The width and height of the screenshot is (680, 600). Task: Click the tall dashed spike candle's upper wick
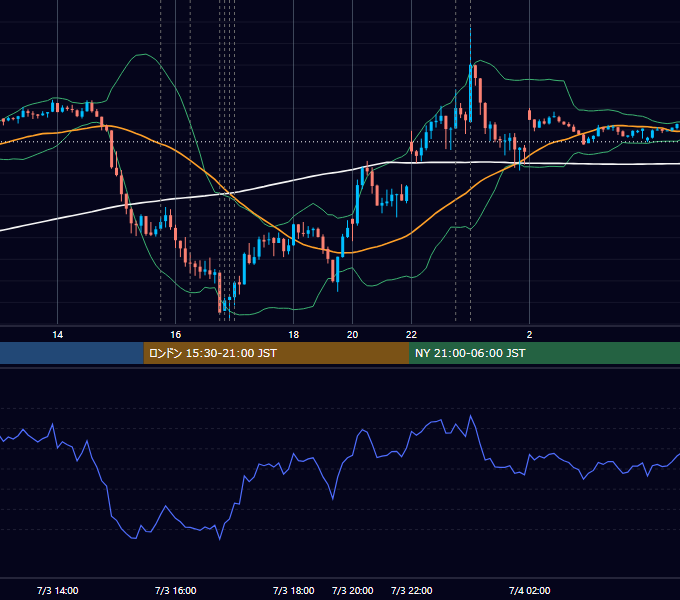pos(471,46)
